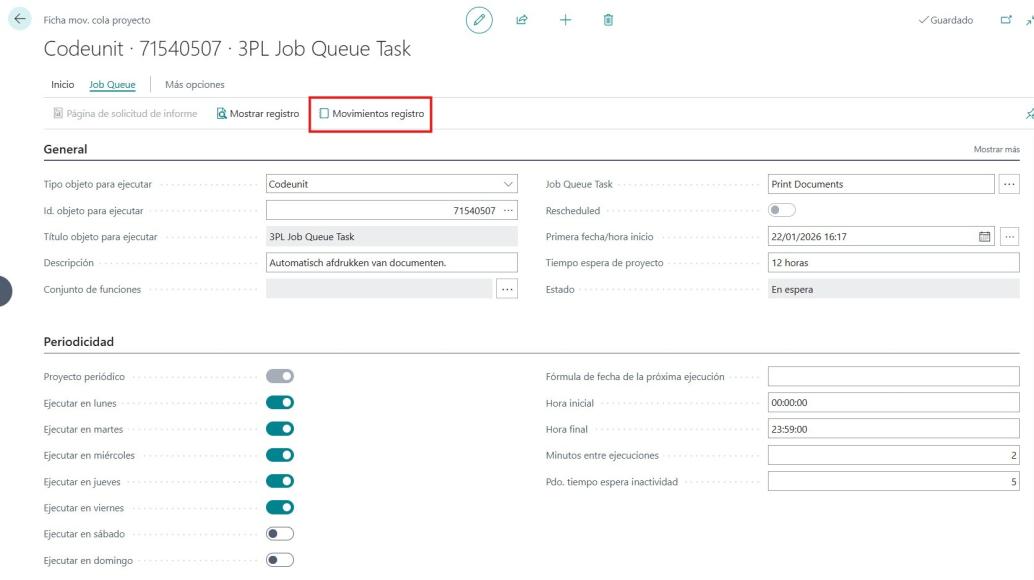Open lookup for Id. objeto para ejecutar
Screen dimensions: 1034x580
tap(508, 210)
